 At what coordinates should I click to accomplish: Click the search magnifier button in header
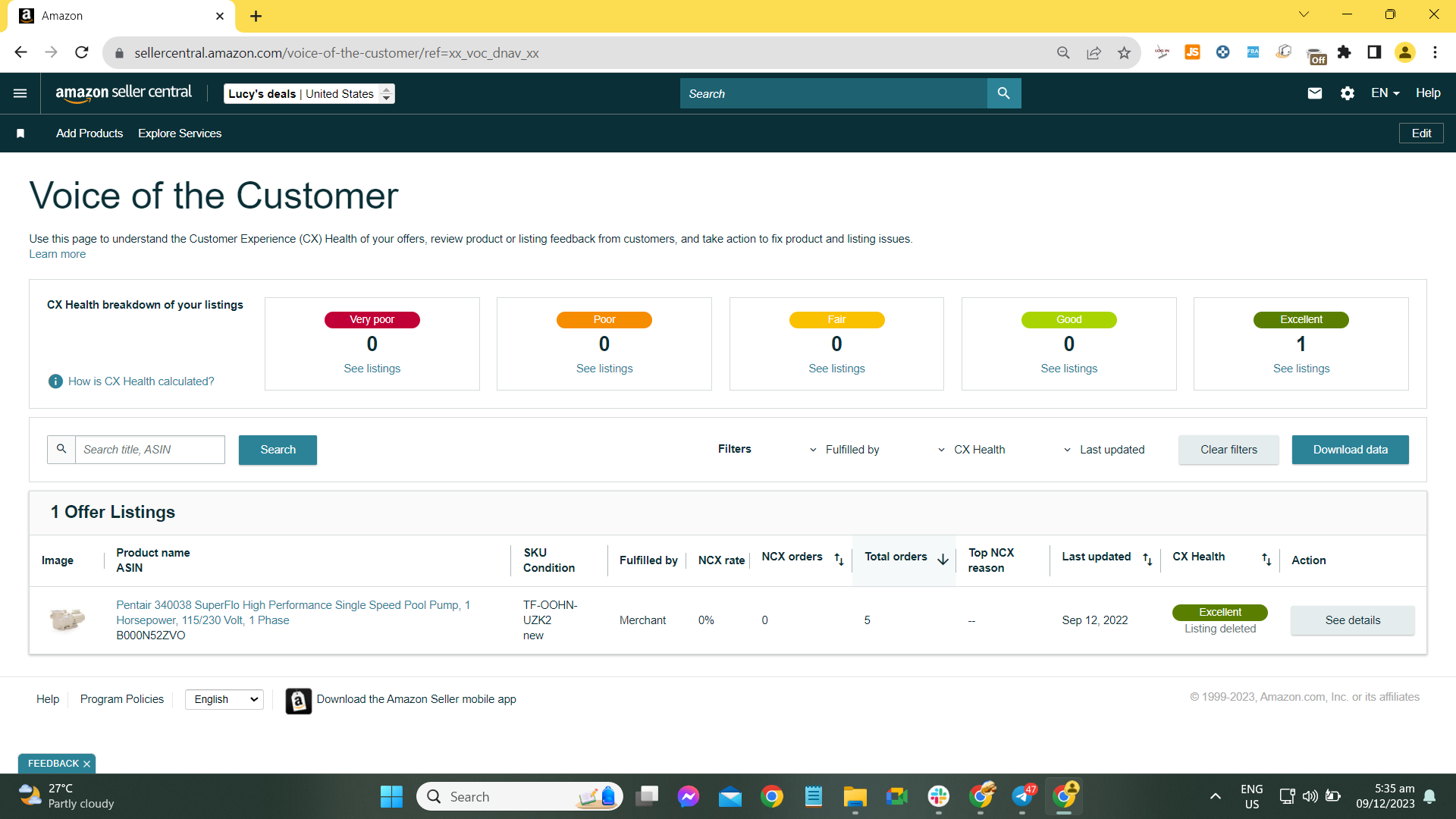1004,93
